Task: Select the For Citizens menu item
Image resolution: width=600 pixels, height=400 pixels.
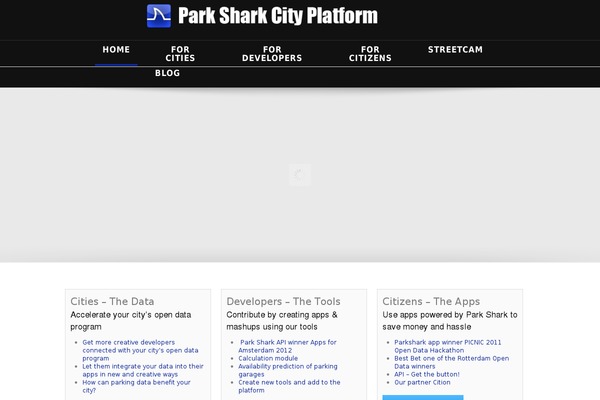Action: 370,54
